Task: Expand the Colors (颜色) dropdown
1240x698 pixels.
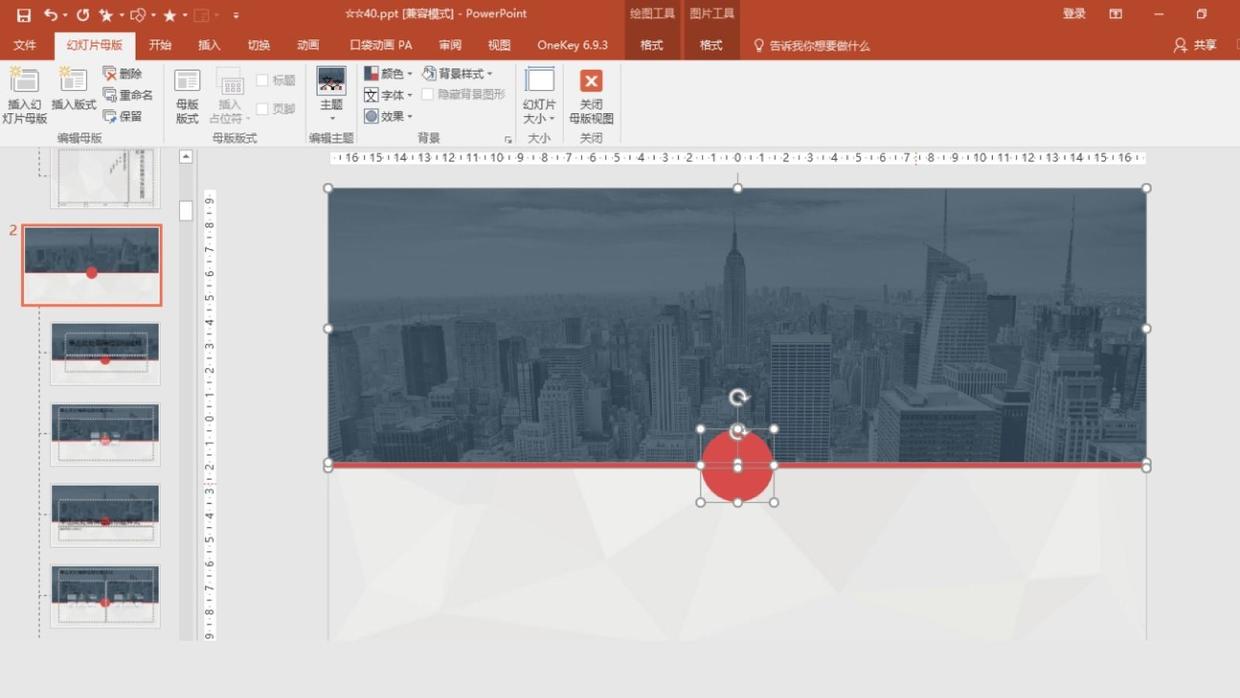Action: pyautogui.click(x=388, y=74)
